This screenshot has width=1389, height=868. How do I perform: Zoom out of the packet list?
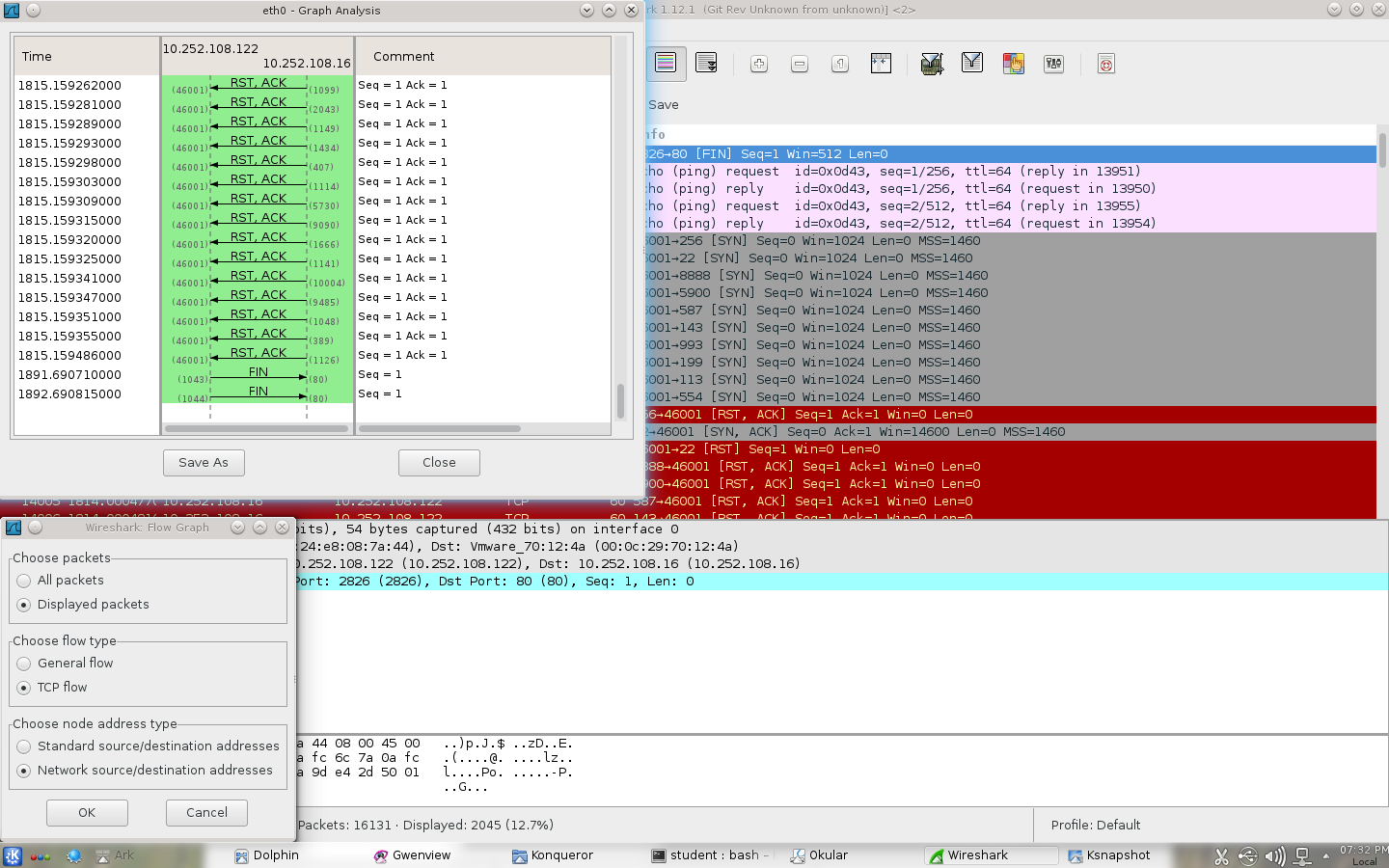798,64
